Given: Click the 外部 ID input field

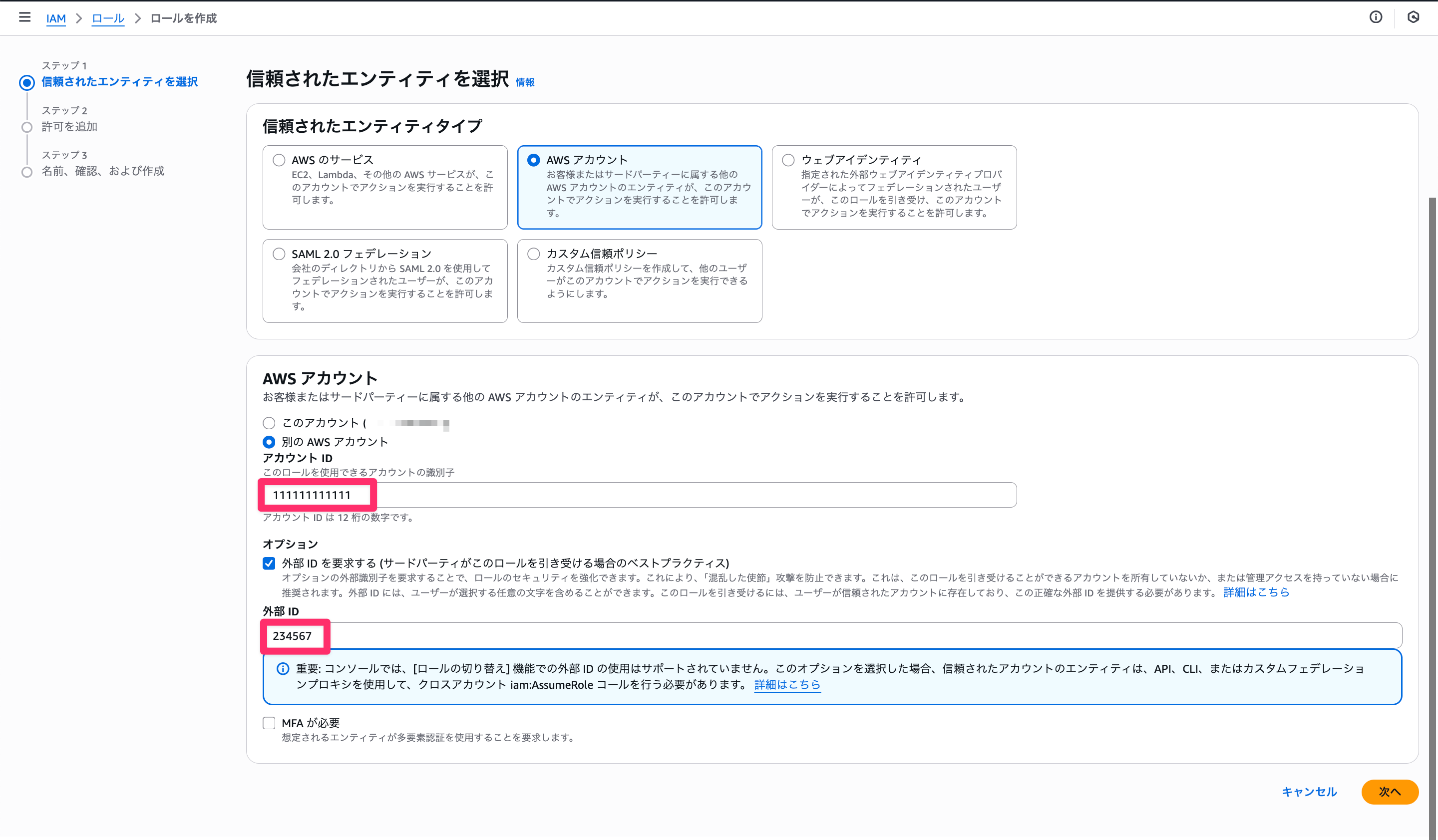Looking at the screenshot, I should pyautogui.click(x=831, y=635).
